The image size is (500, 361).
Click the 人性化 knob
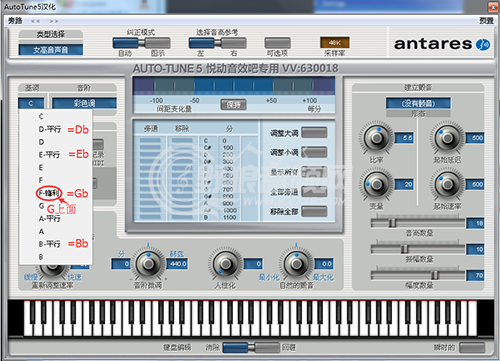click(225, 263)
